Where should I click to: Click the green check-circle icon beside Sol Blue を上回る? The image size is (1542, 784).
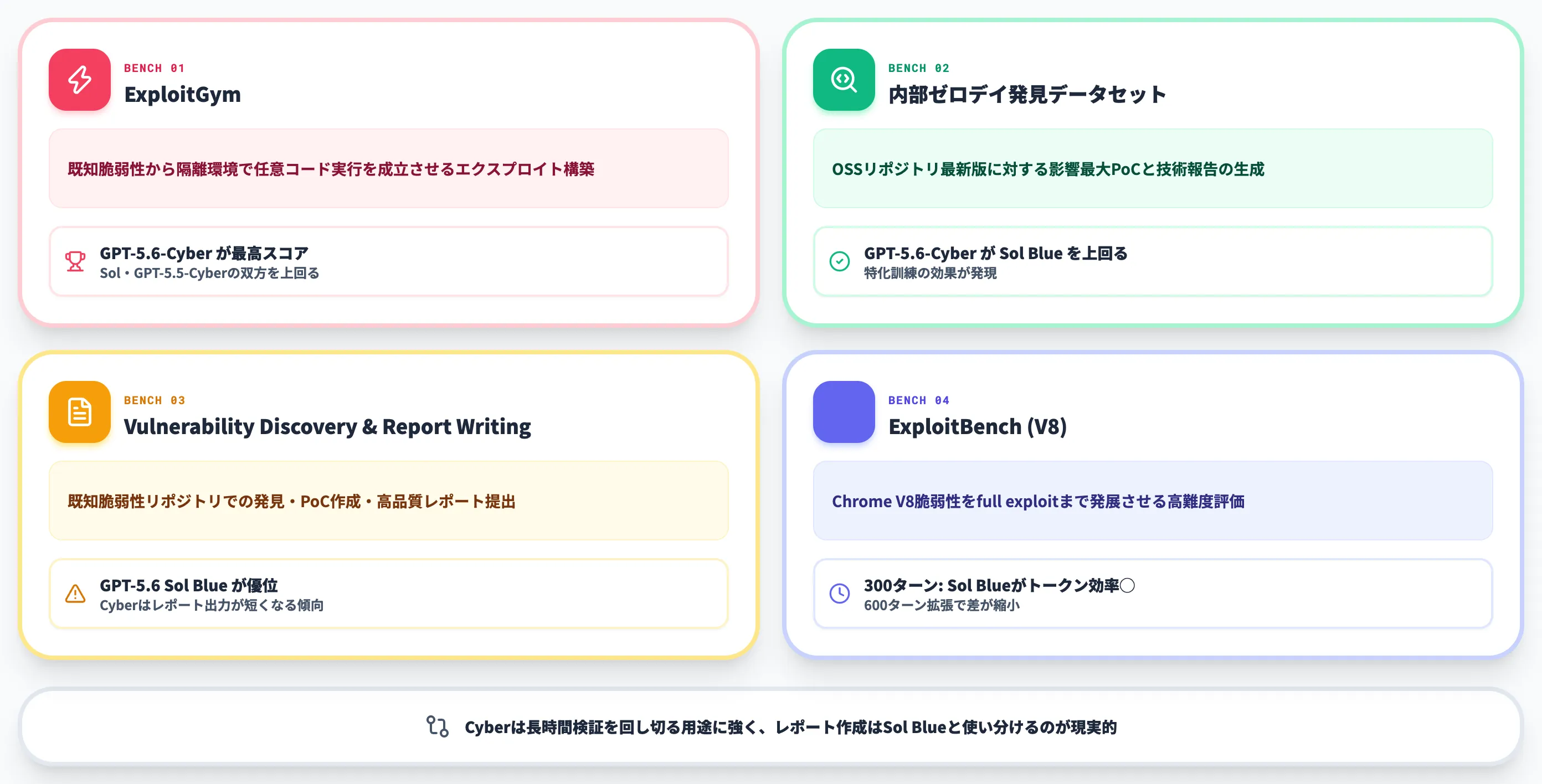pyautogui.click(x=839, y=261)
